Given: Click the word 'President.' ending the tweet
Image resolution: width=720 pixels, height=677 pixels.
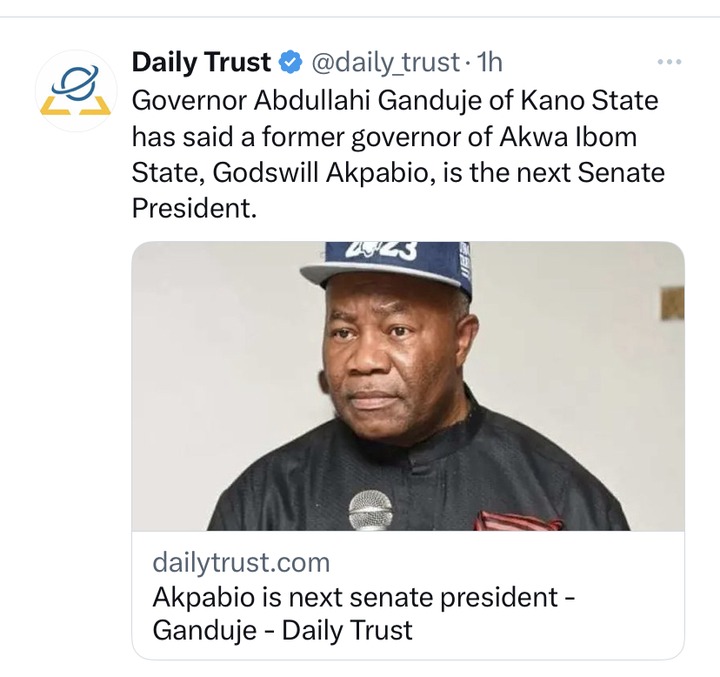Looking at the screenshot, I should pos(194,209).
